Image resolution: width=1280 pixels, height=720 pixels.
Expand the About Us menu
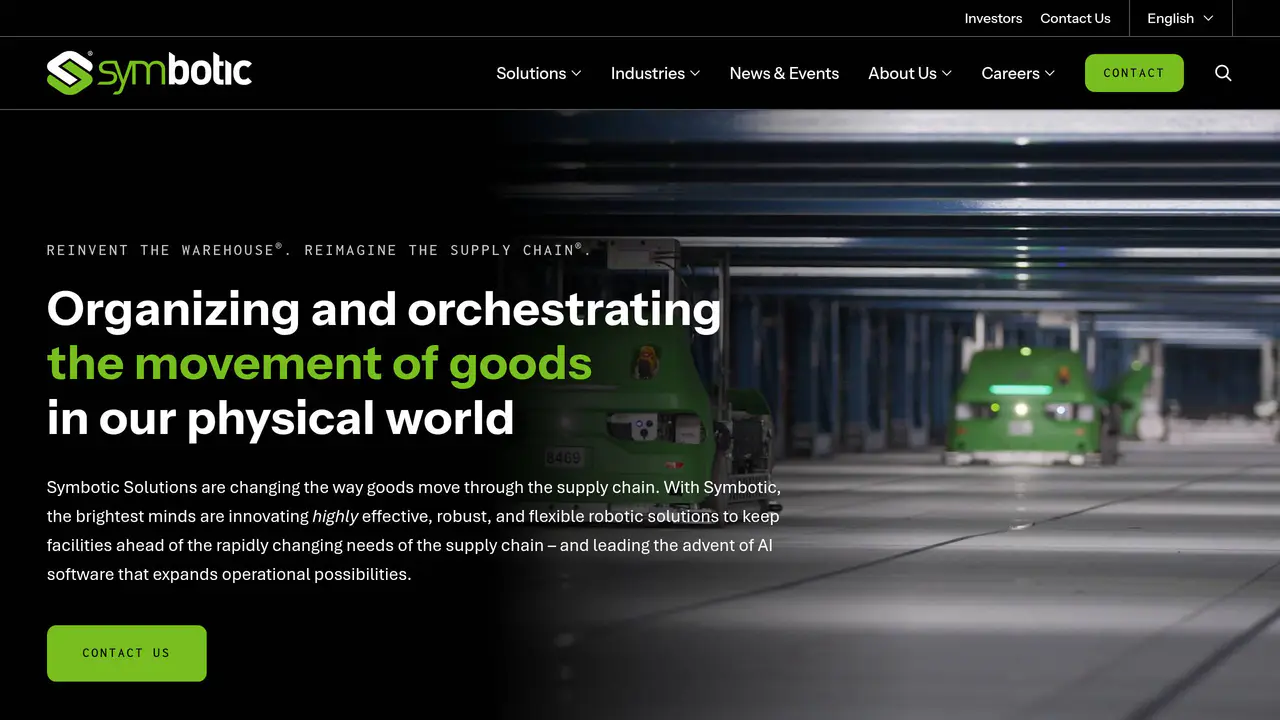pyautogui.click(x=910, y=73)
